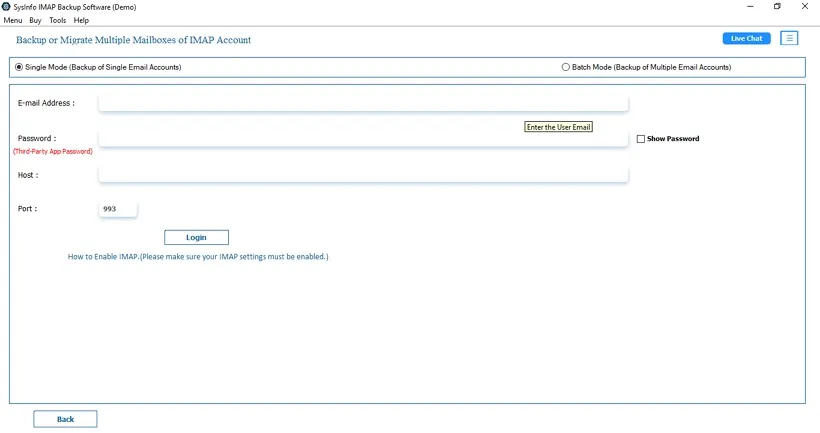Open the Menu menu
The width and height of the screenshot is (820, 433).
tap(13, 20)
